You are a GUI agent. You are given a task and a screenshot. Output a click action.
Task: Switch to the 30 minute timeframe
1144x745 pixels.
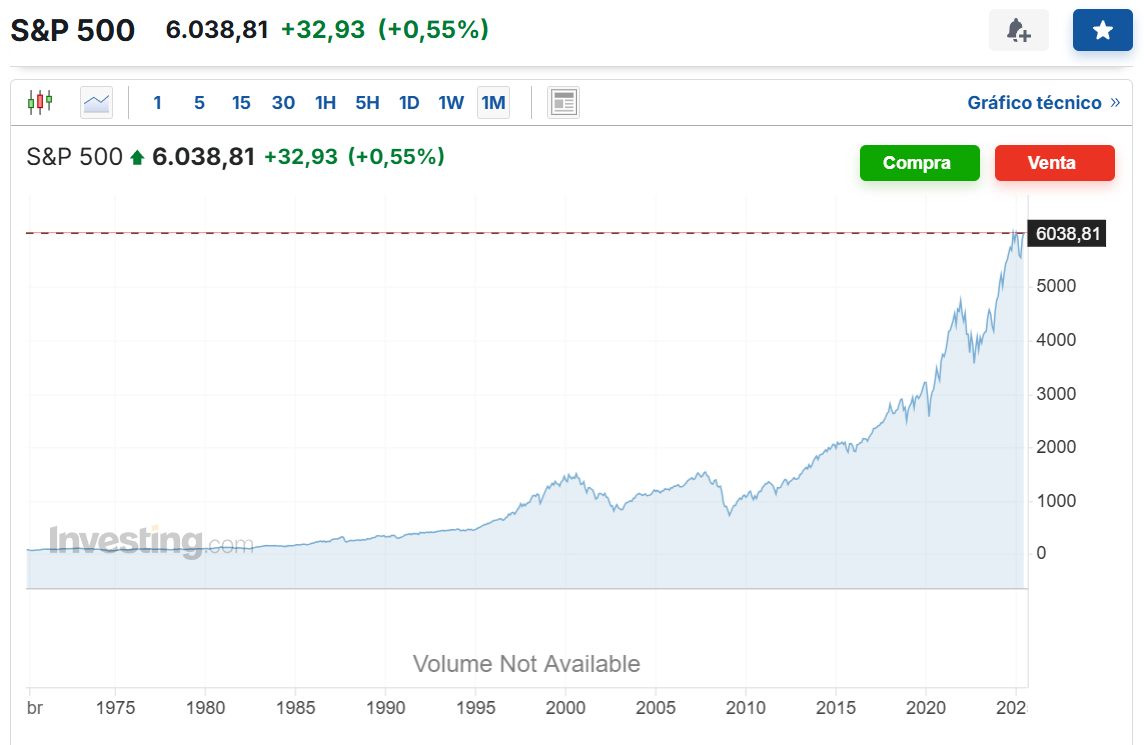pyautogui.click(x=283, y=103)
